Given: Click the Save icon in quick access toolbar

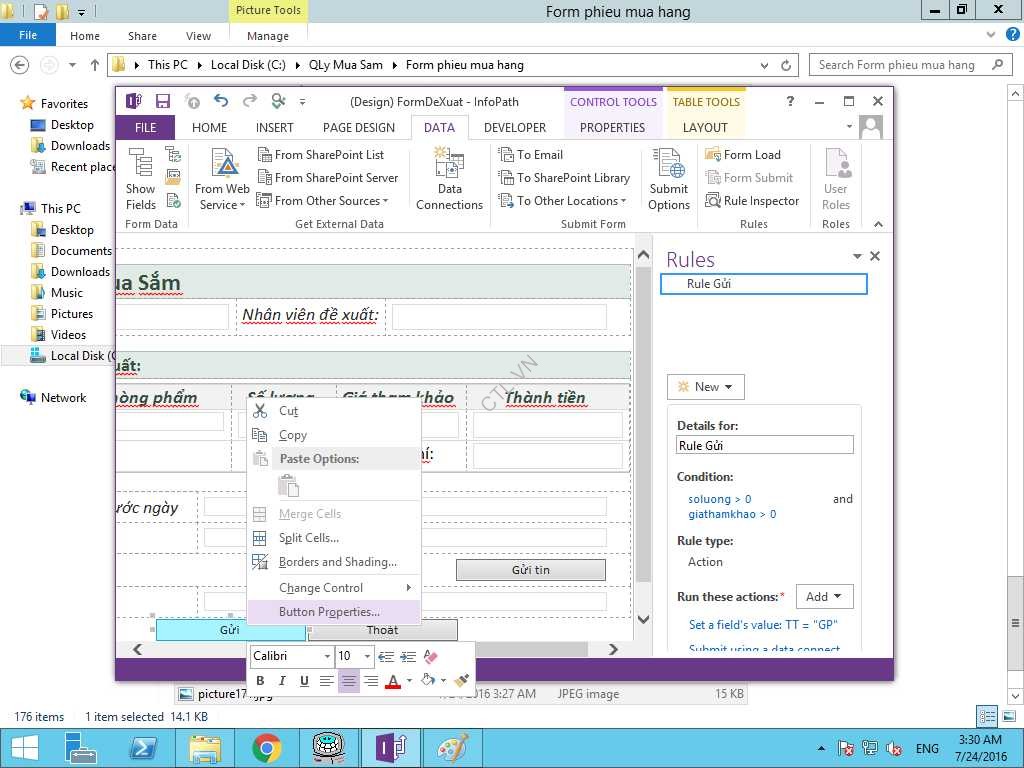Looking at the screenshot, I should pyautogui.click(x=162, y=101).
